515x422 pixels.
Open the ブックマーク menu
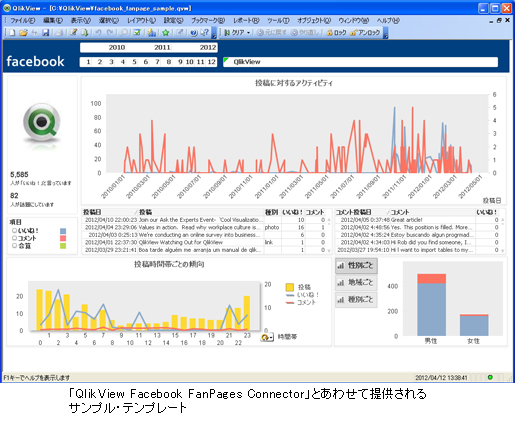coord(208,20)
